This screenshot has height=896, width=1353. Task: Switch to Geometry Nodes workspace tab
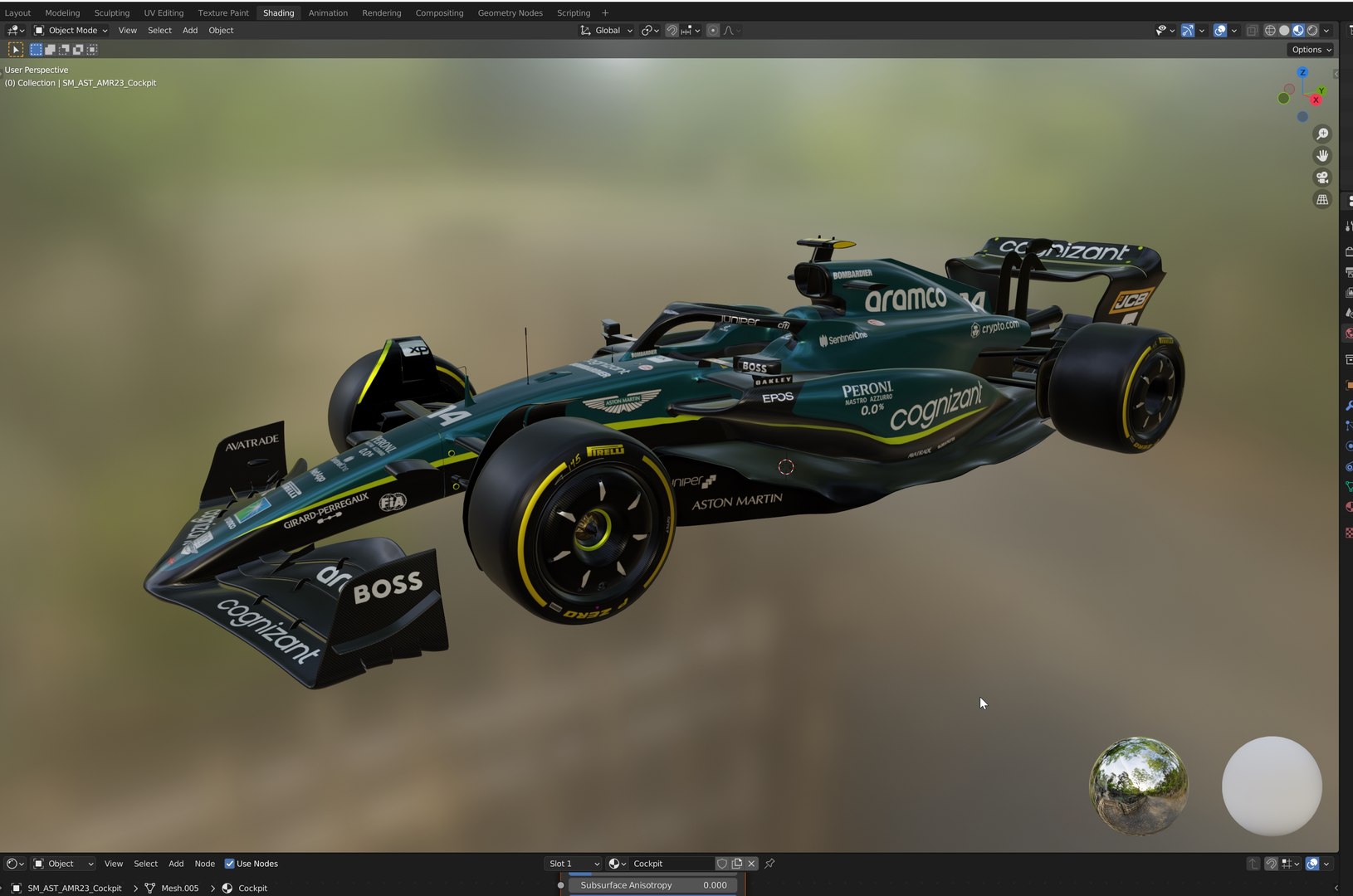coord(510,12)
